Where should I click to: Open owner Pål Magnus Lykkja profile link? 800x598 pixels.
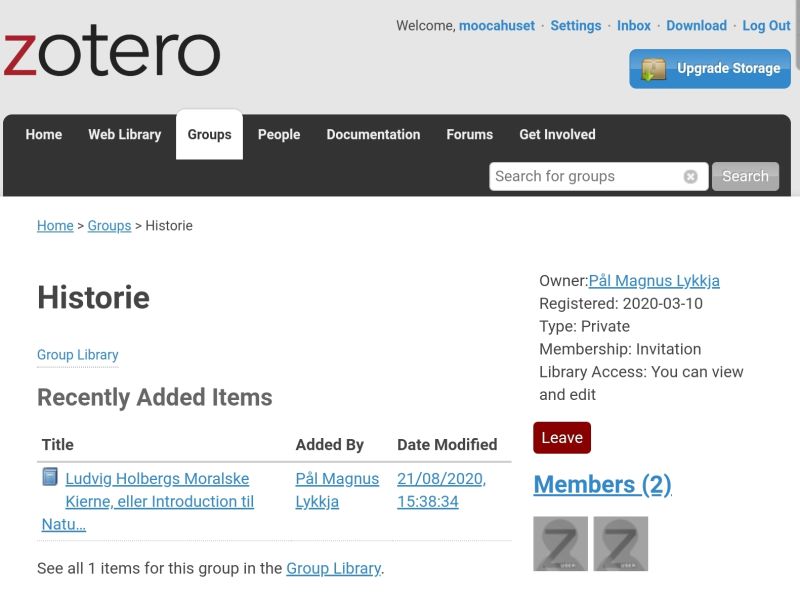pos(654,281)
